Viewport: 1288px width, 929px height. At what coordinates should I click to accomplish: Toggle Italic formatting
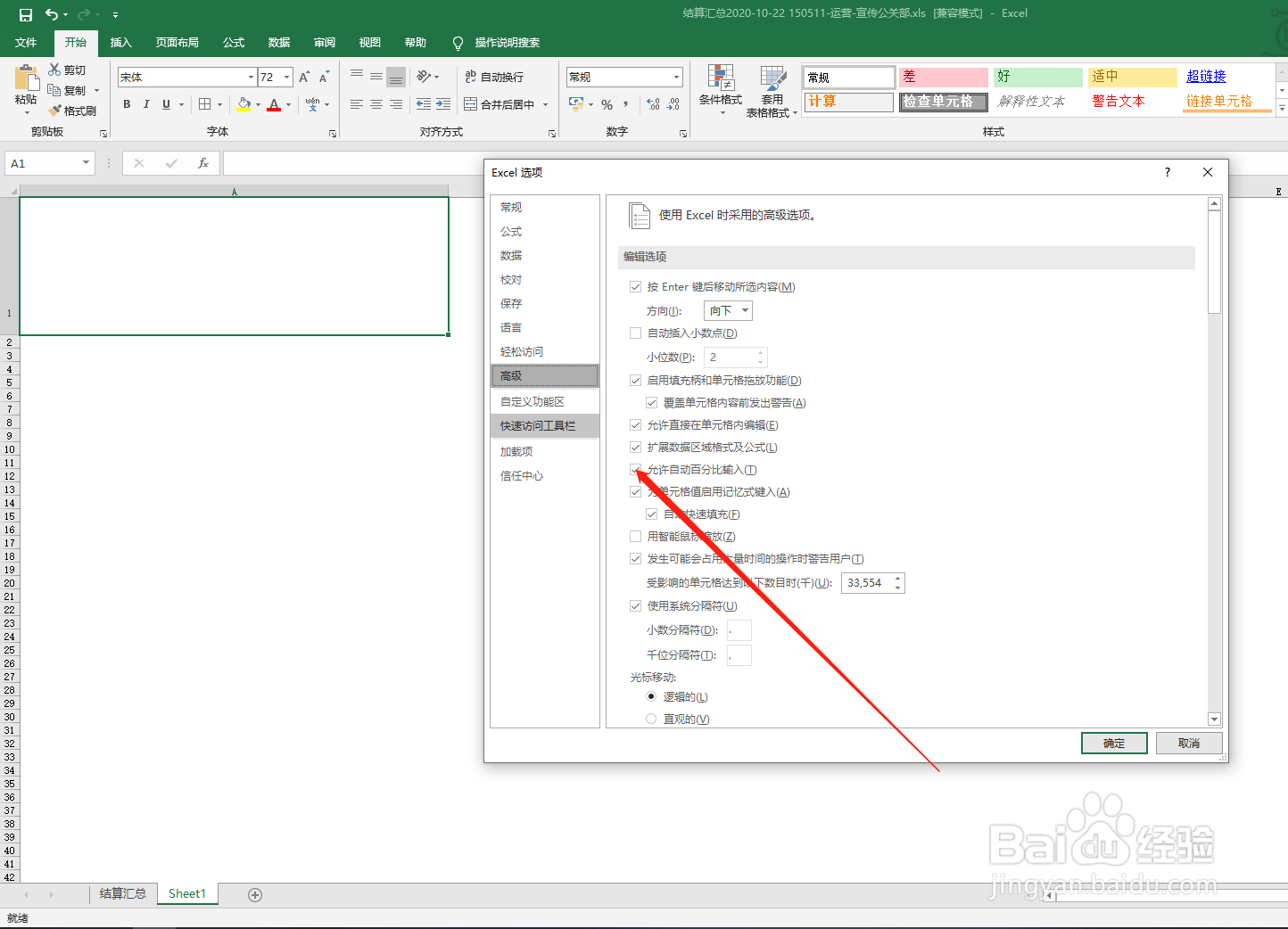pyautogui.click(x=146, y=104)
